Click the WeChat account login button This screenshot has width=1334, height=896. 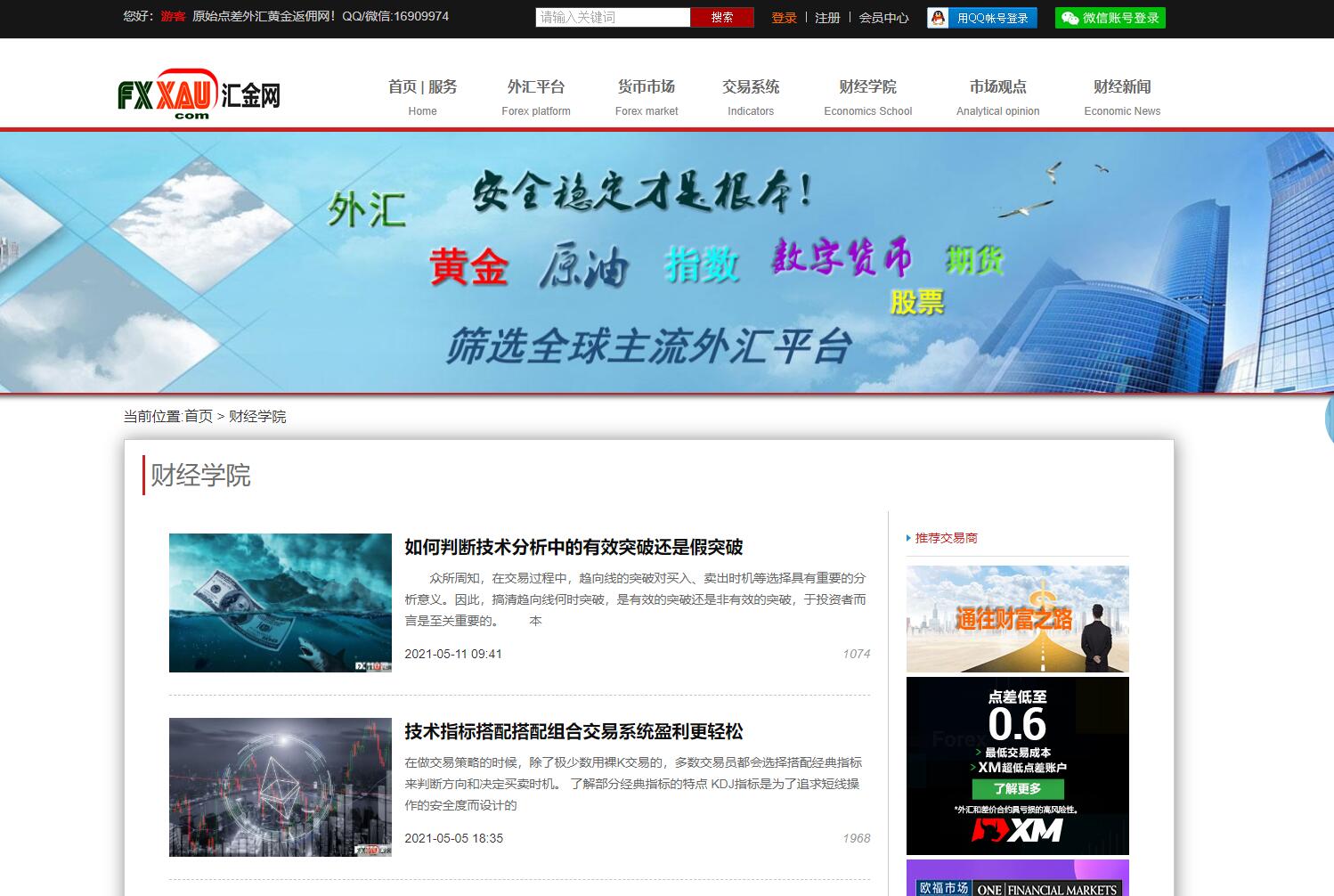1110,18
